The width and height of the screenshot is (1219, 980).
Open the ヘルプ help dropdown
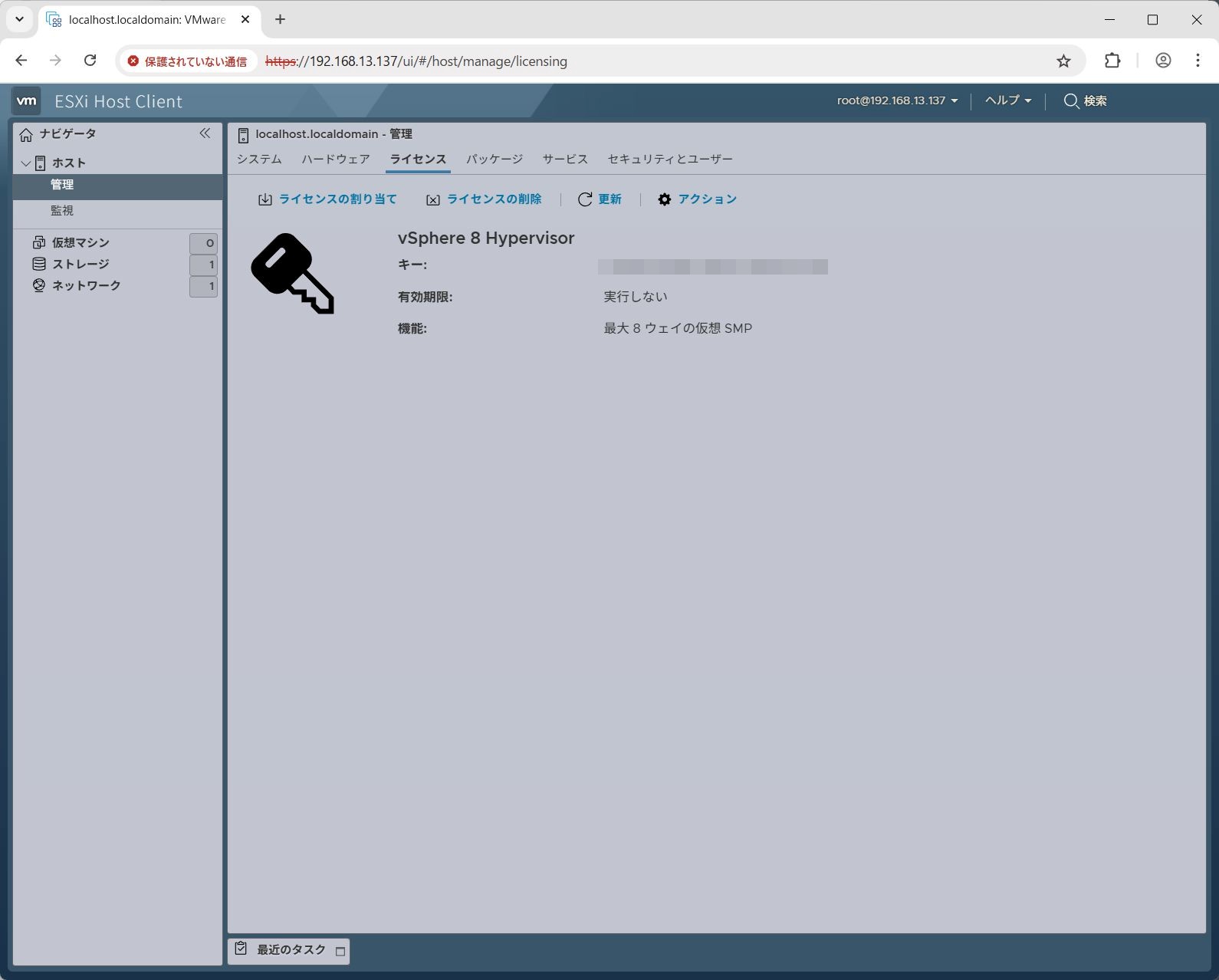point(1008,100)
